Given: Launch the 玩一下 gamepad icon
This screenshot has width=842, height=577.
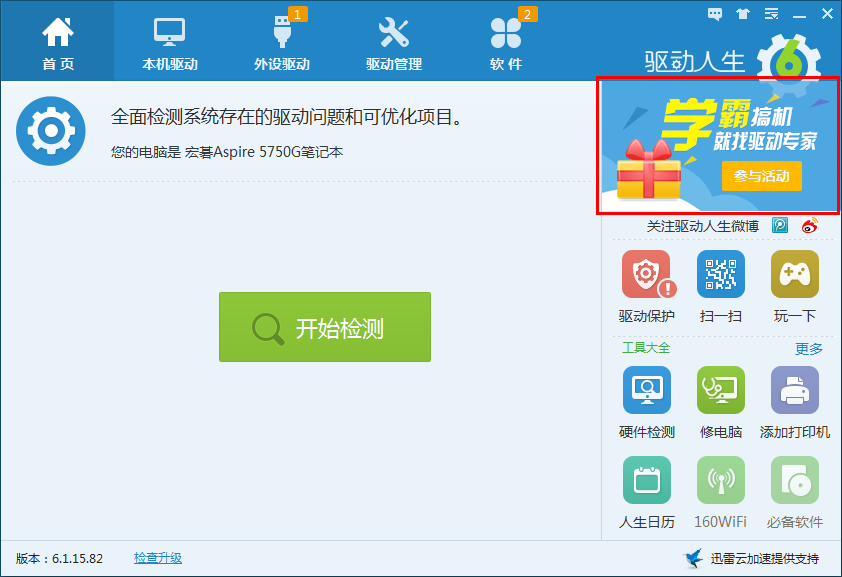Looking at the screenshot, I should click(795, 274).
